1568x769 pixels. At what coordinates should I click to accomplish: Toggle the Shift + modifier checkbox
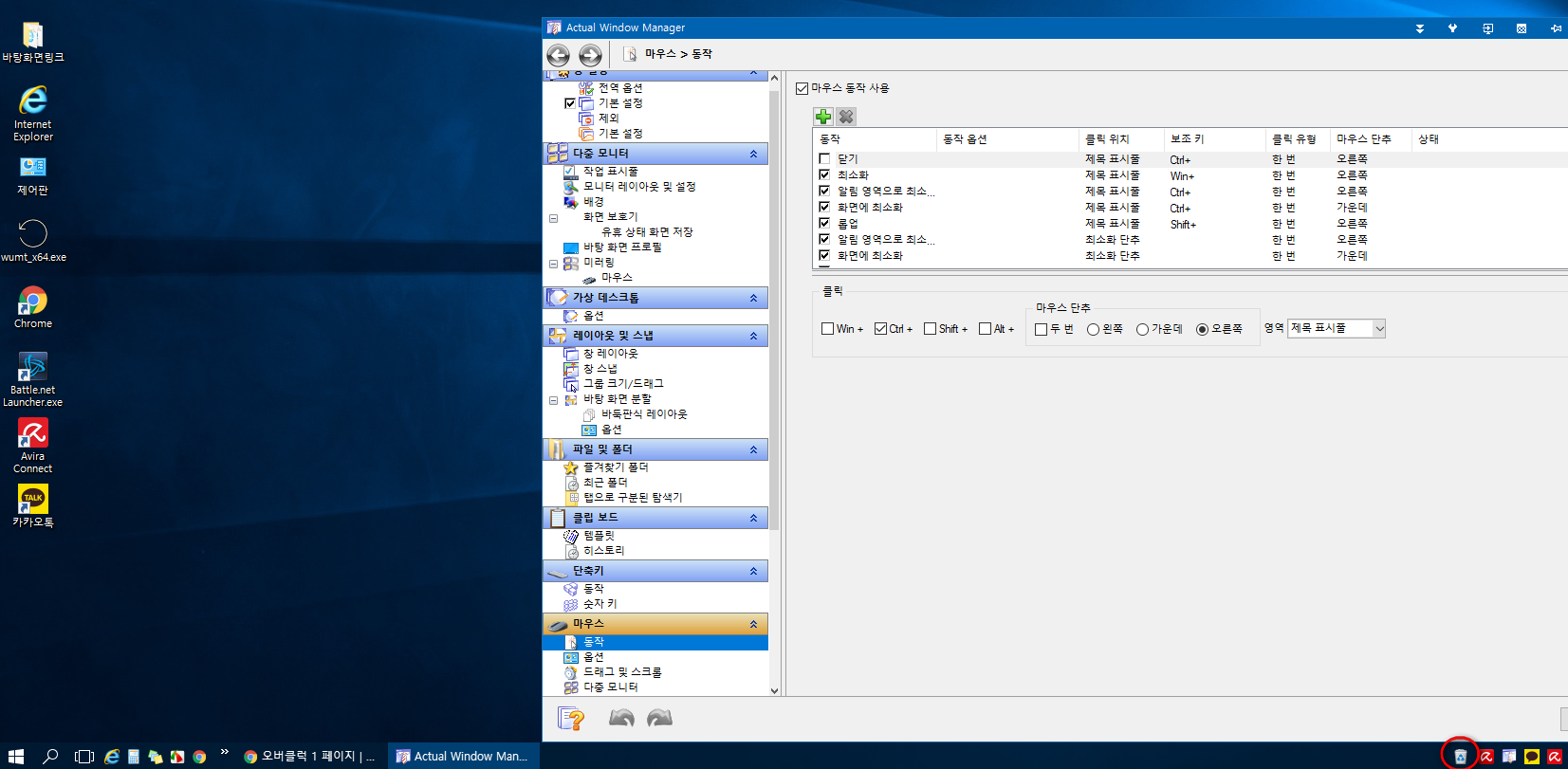pyautogui.click(x=930, y=329)
